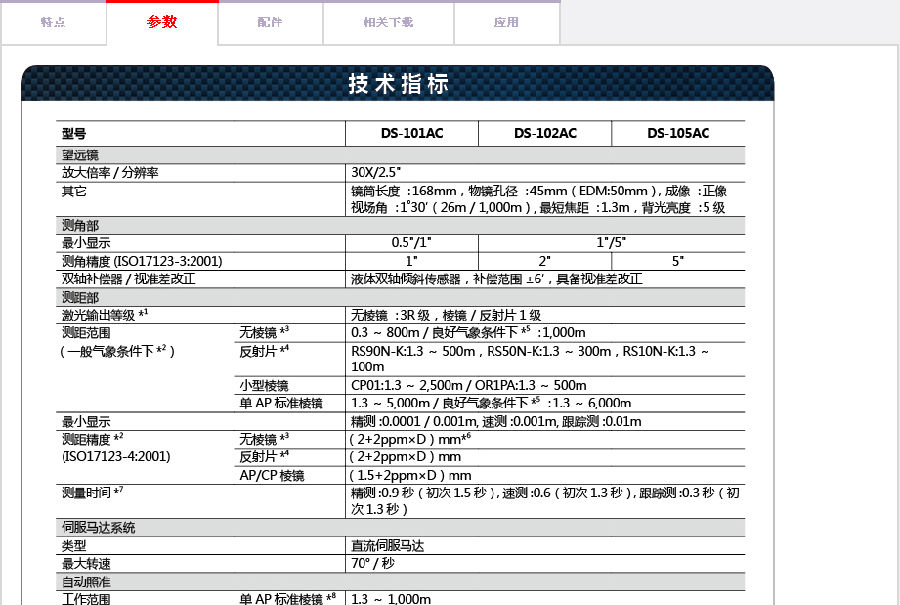
Task: Go to the 相关下载 tab
Action: coord(388,22)
